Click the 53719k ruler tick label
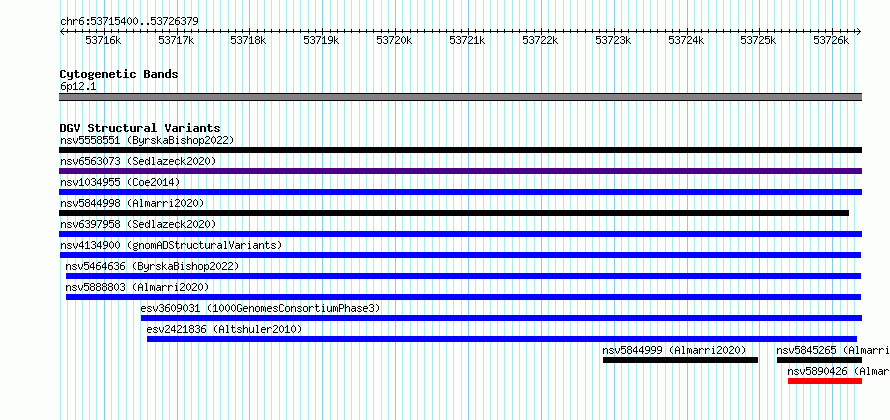This screenshot has height=420, width=890. [322, 40]
